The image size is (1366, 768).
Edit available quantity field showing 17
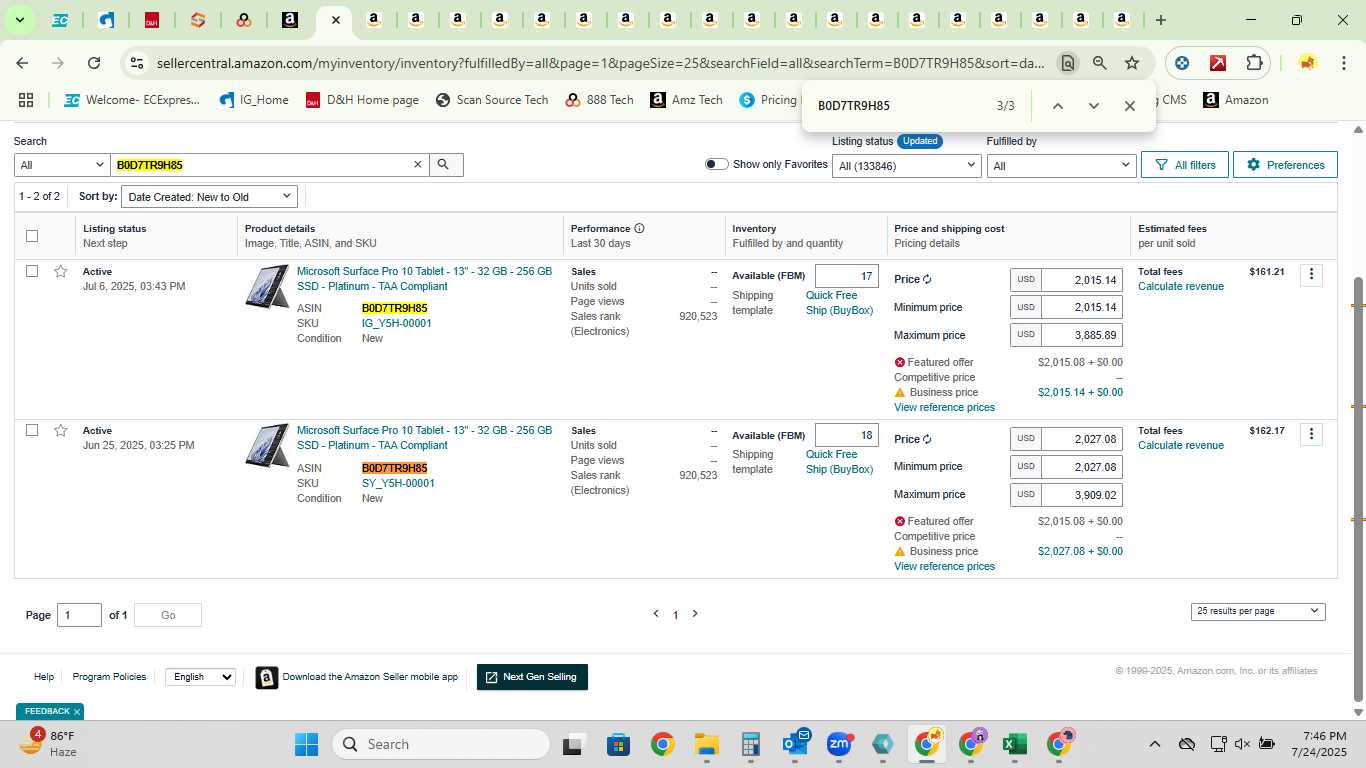(x=846, y=276)
